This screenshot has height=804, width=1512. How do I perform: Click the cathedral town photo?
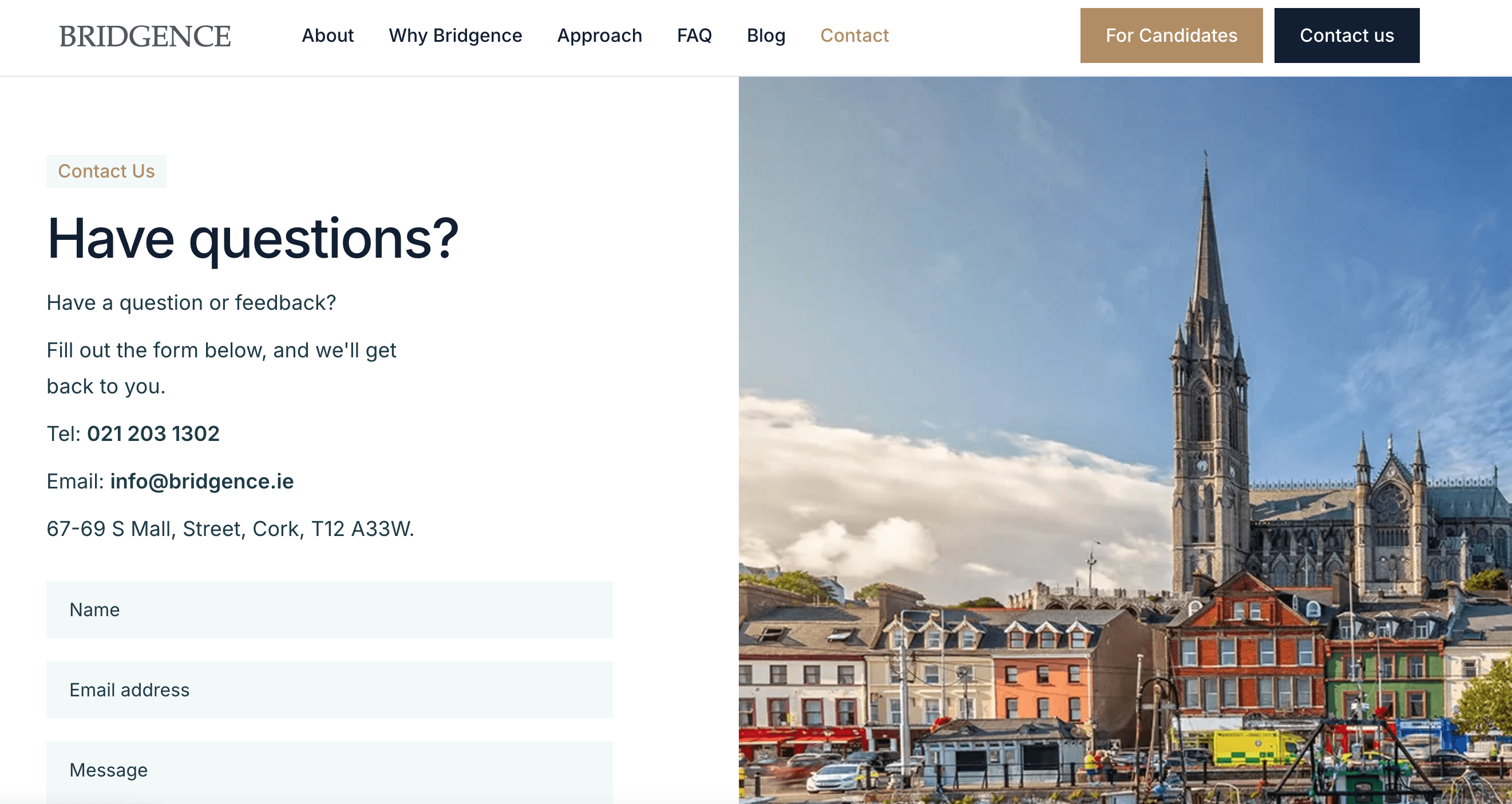tap(1125, 439)
